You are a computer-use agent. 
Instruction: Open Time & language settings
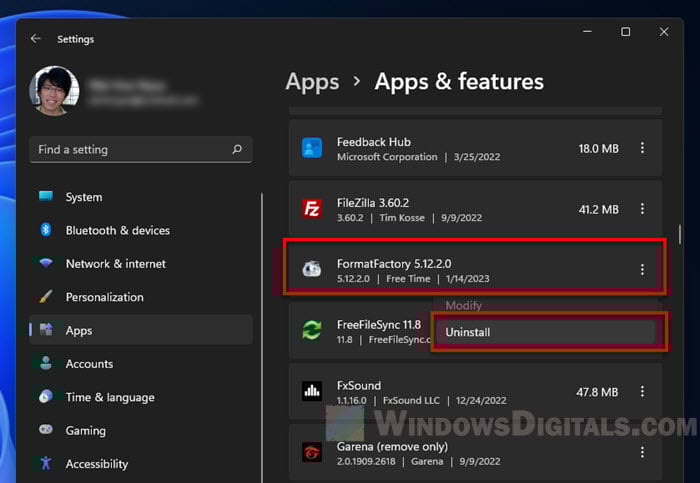141,397
